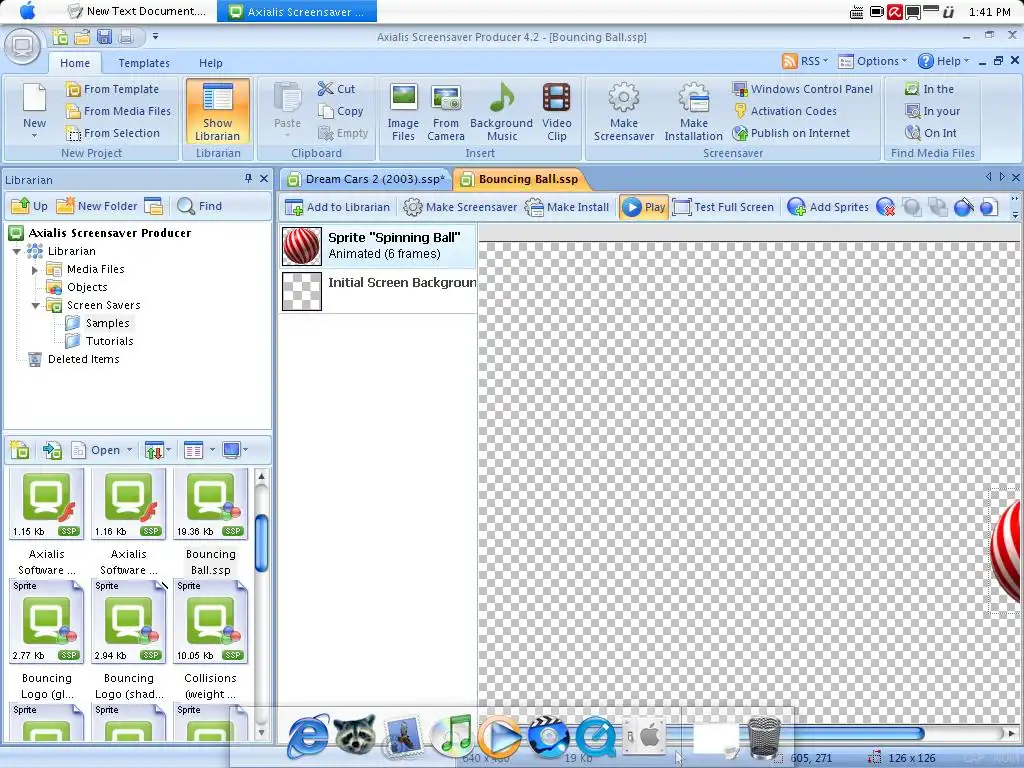This screenshot has width=1024, height=768.
Task: Click ribbon Make Screensaver gear icon
Action: tap(624, 97)
